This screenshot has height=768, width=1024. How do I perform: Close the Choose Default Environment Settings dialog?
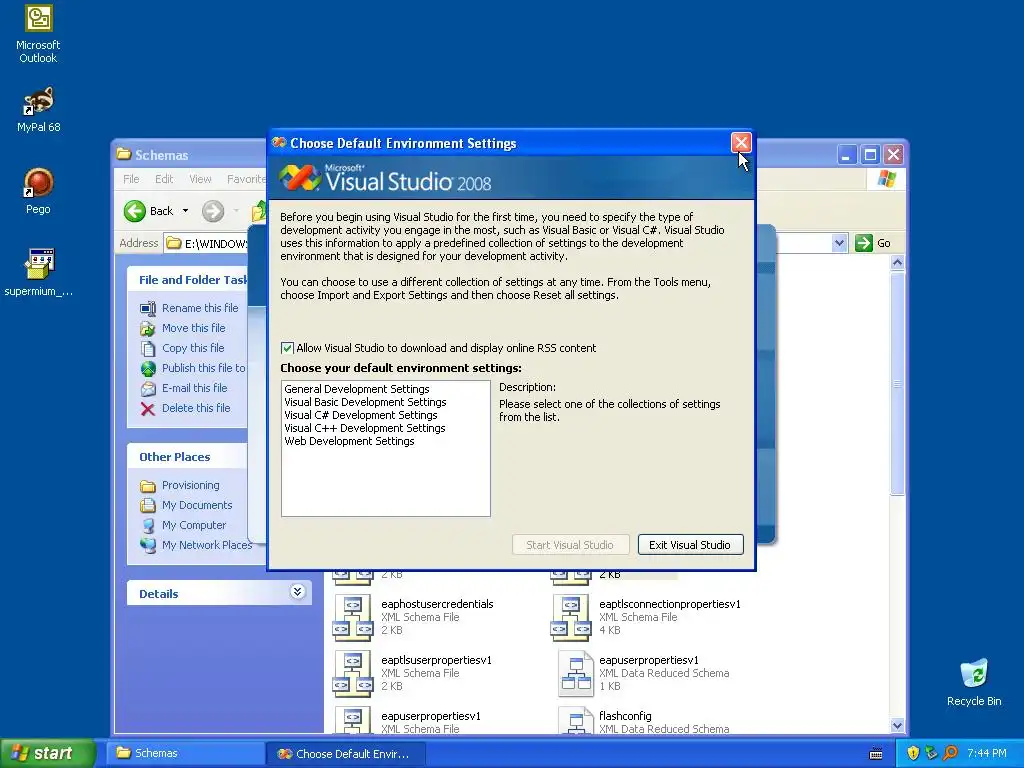[741, 142]
